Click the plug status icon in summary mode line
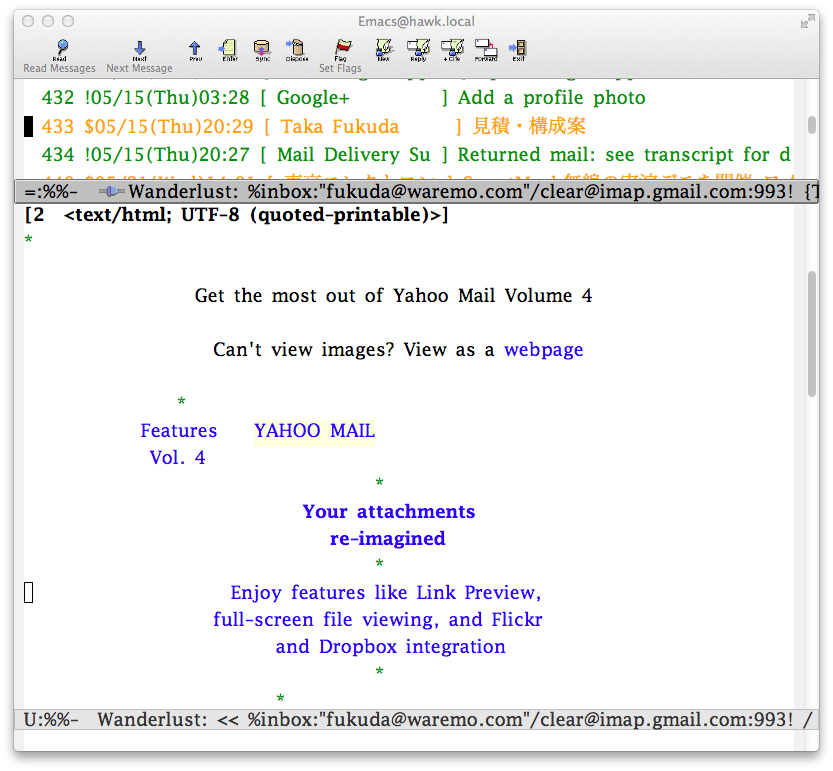 (111, 191)
